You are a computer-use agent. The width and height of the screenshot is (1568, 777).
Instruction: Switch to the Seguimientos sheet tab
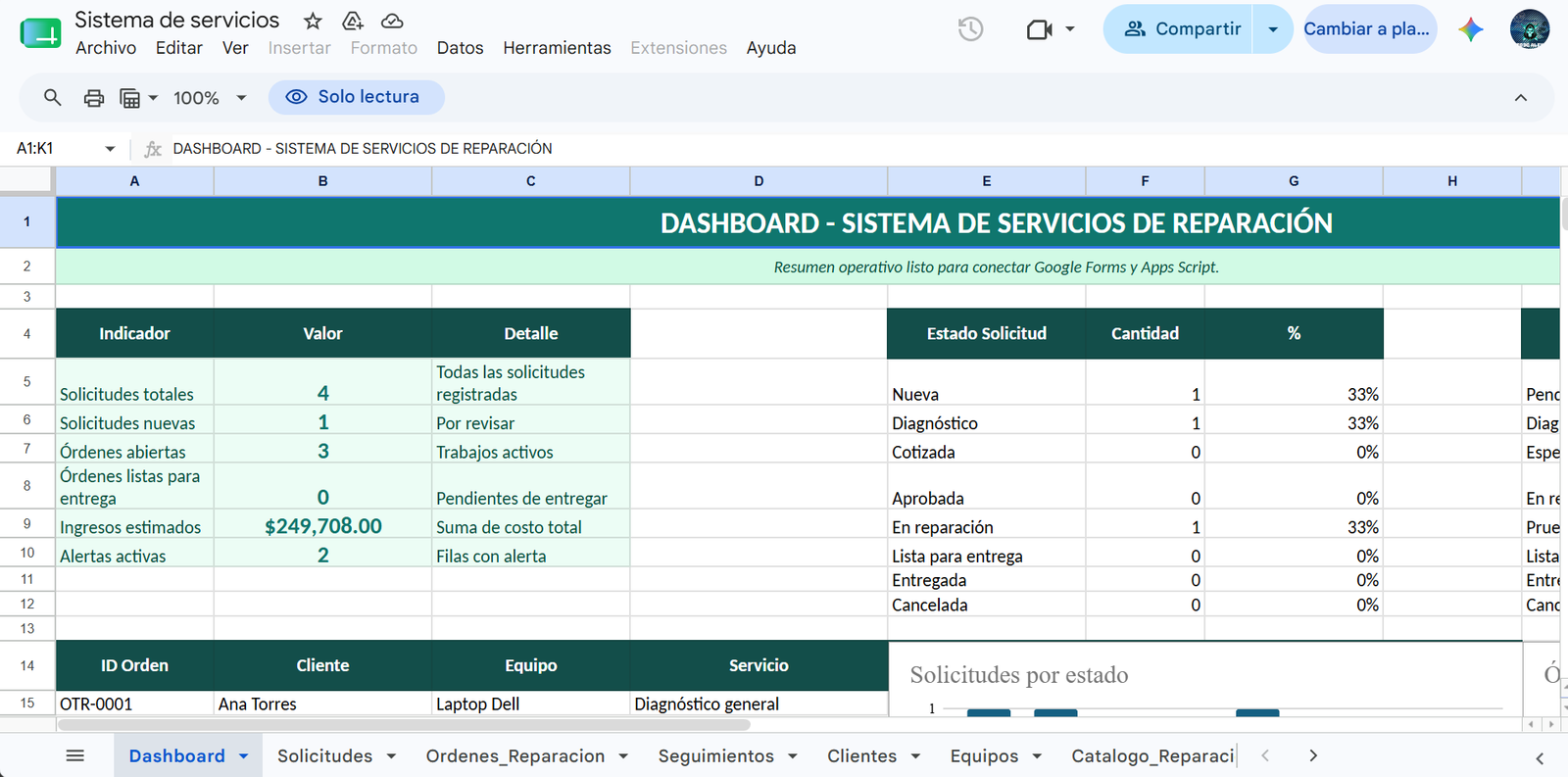(716, 756)
